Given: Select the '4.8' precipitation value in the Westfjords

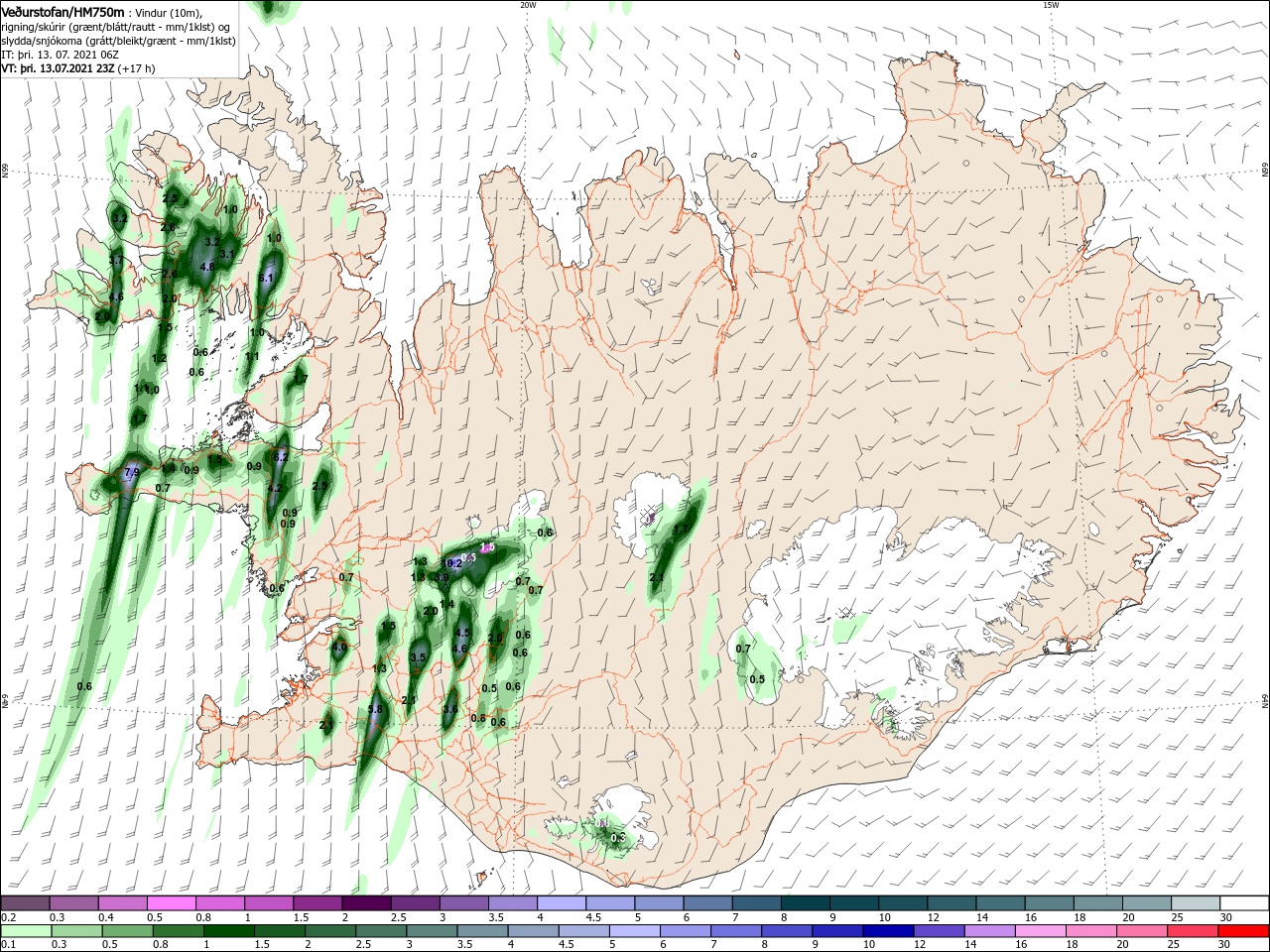Looking at the screenshot, I should coord(207,267).
